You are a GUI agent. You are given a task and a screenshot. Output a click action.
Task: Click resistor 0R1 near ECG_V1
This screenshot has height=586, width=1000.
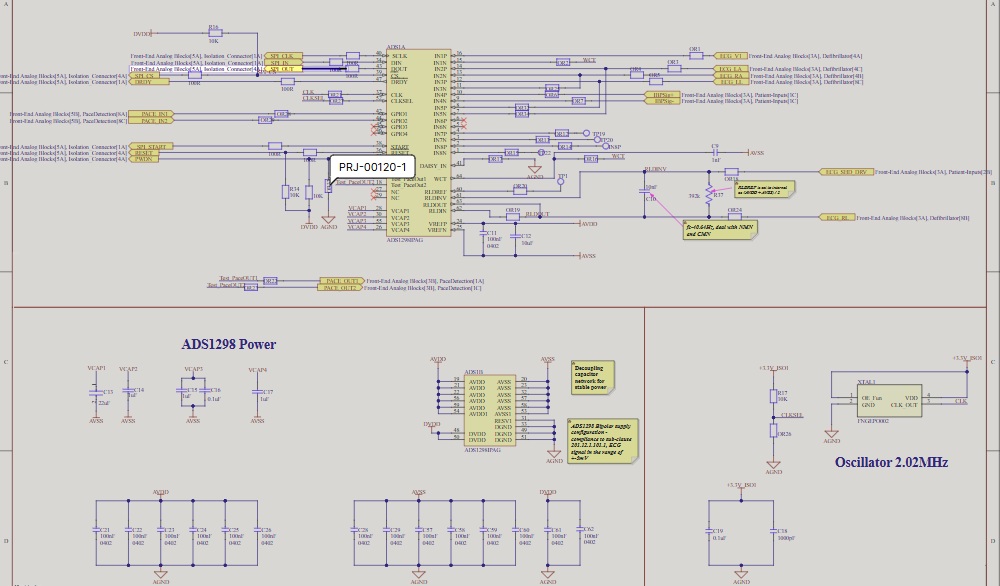pos(696,54)
